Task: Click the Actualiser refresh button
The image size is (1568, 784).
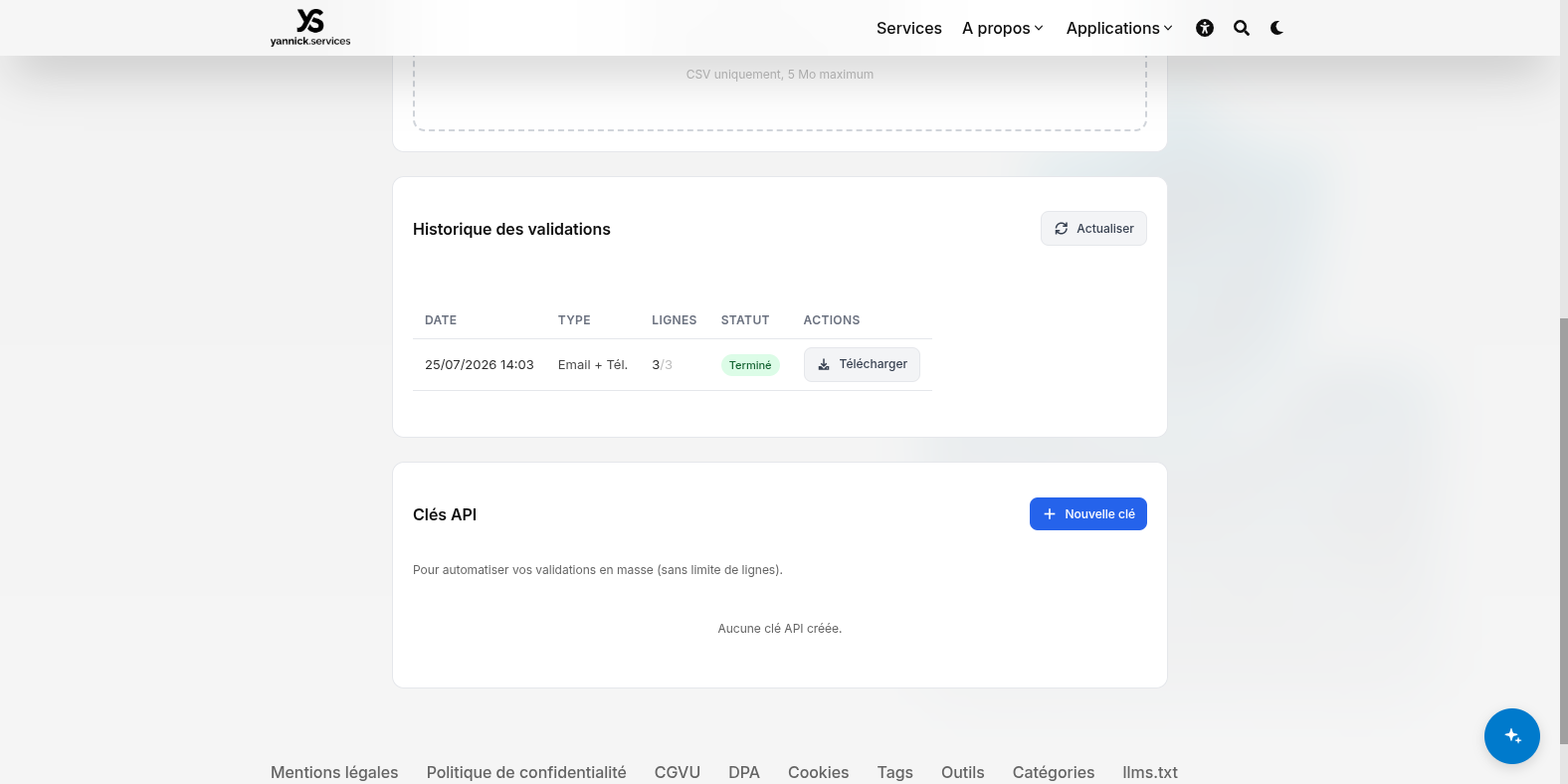Action: [1093, 228]
